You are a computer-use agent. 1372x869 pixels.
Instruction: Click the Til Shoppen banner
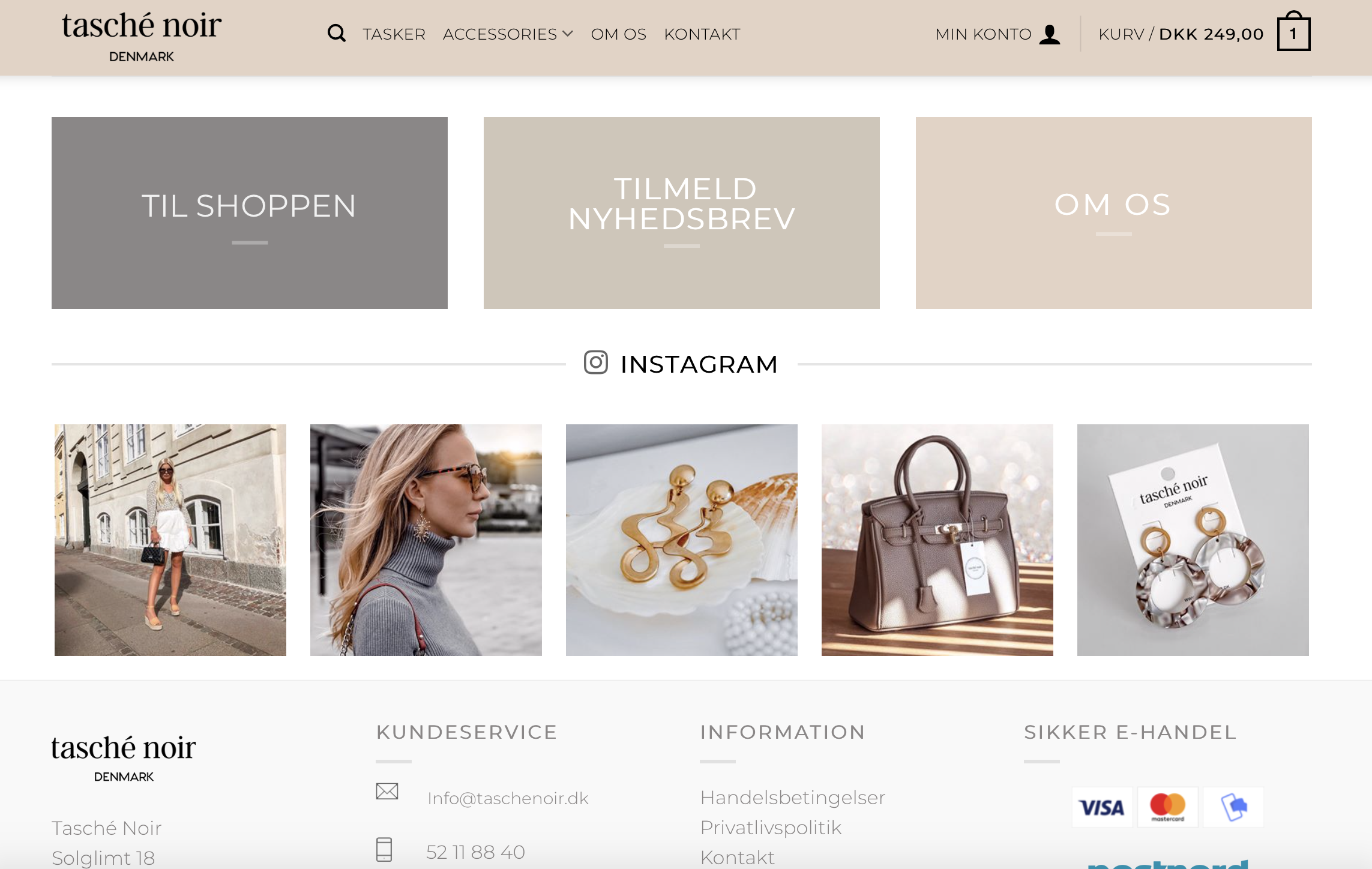[250, 213]
